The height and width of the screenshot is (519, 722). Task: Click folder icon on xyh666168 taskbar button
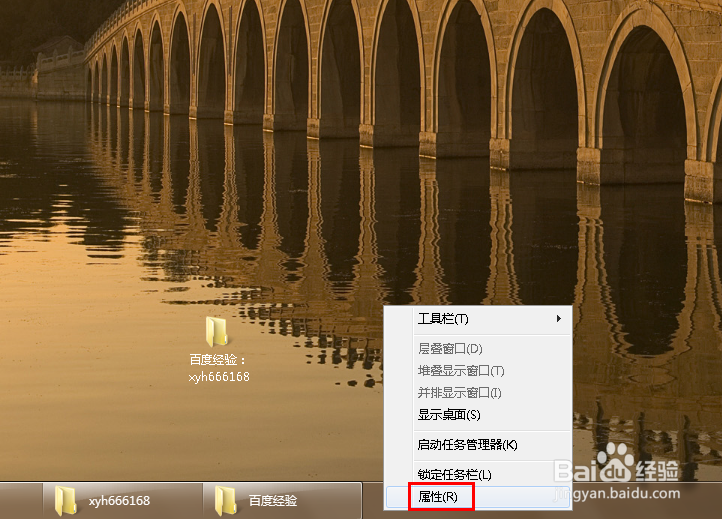pos(65,501)
